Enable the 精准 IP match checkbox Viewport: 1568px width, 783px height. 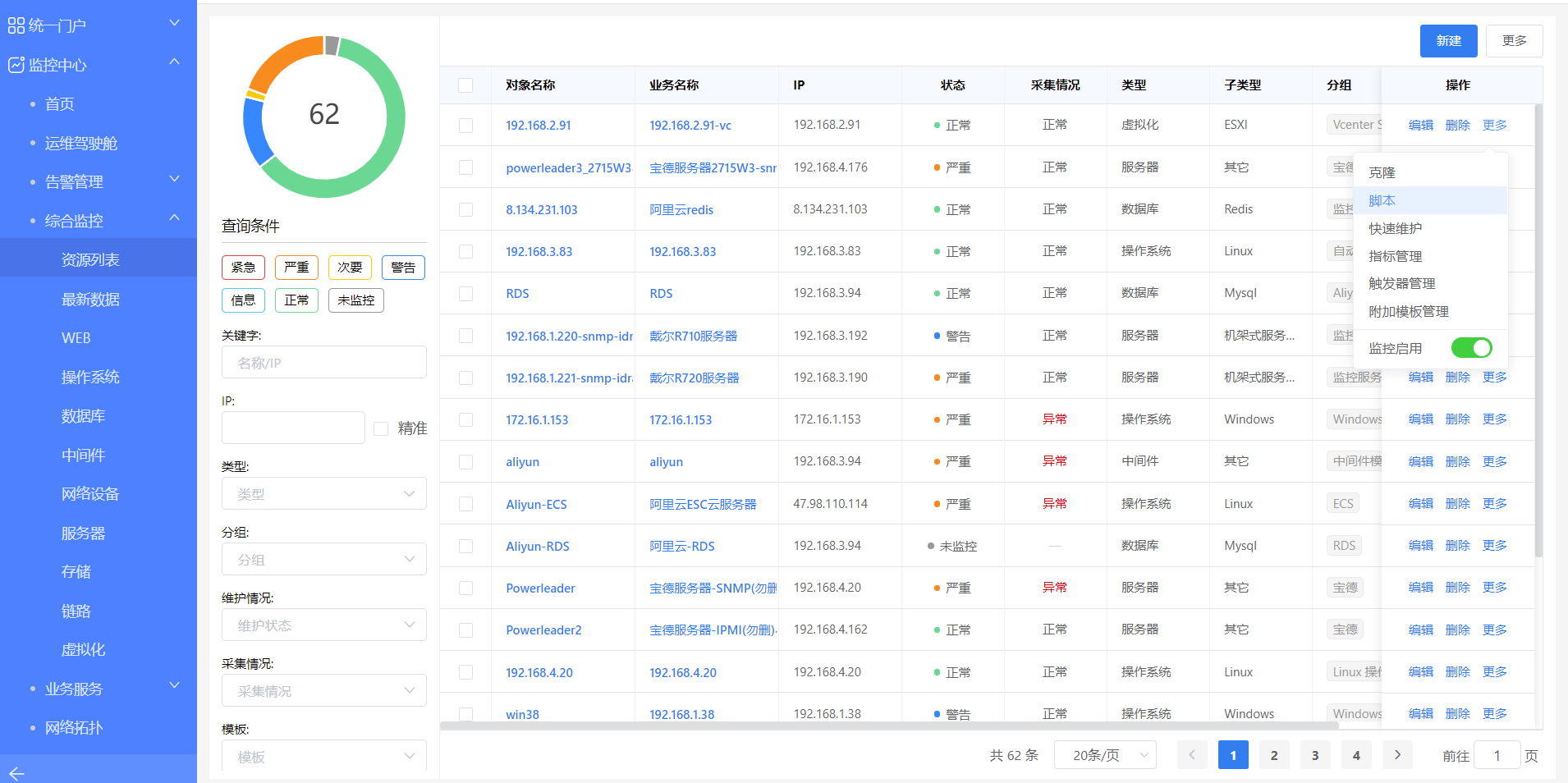381,428
